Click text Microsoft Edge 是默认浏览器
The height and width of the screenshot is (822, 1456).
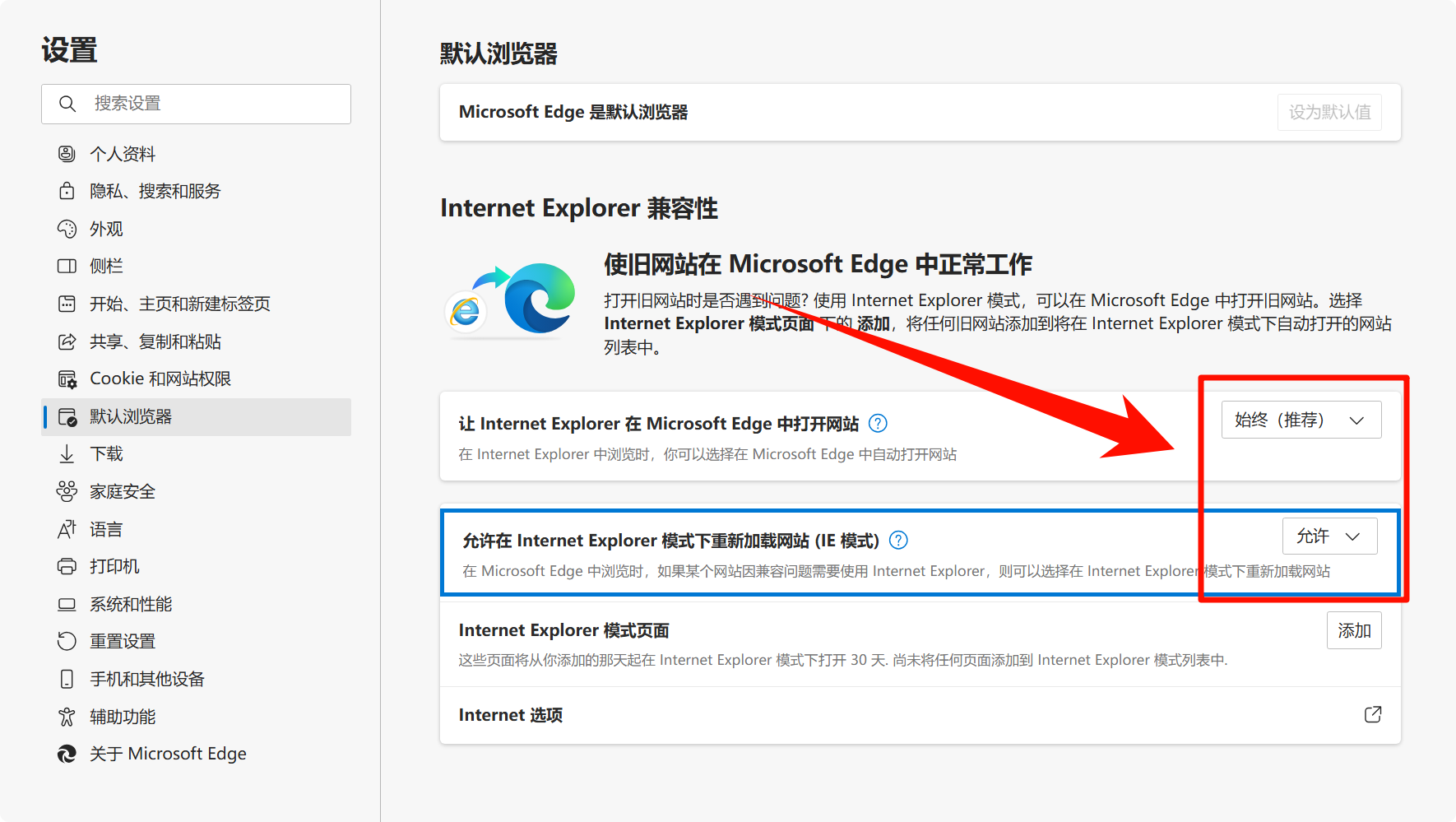573,112
